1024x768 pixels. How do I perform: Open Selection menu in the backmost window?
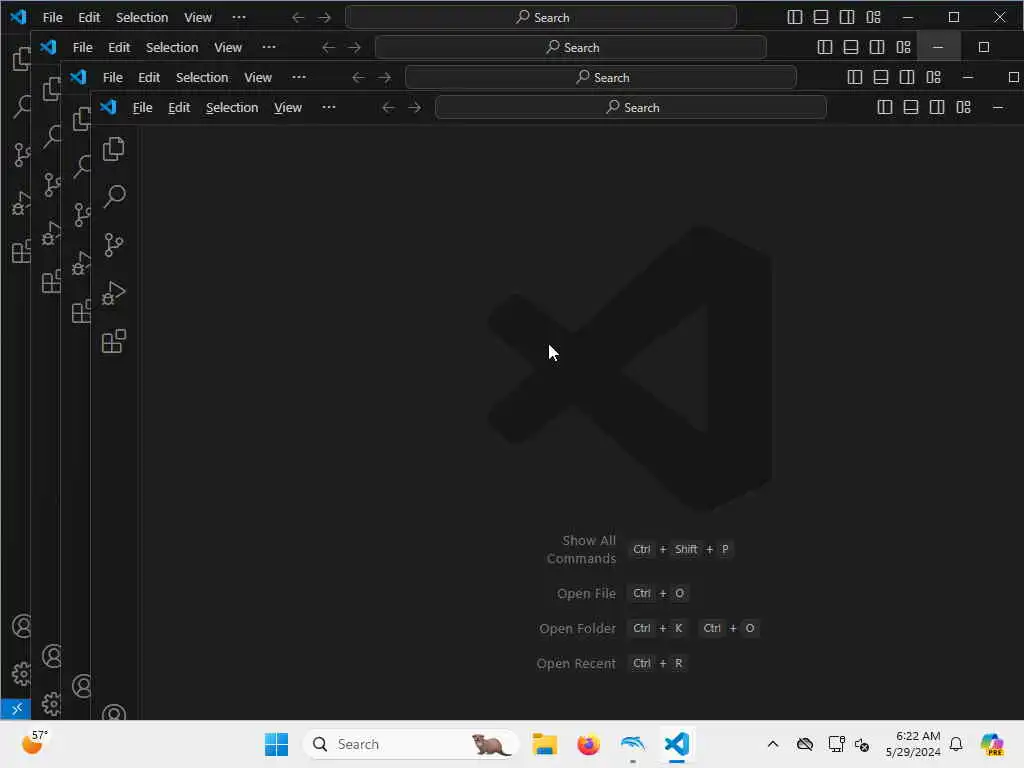(142, 17)
